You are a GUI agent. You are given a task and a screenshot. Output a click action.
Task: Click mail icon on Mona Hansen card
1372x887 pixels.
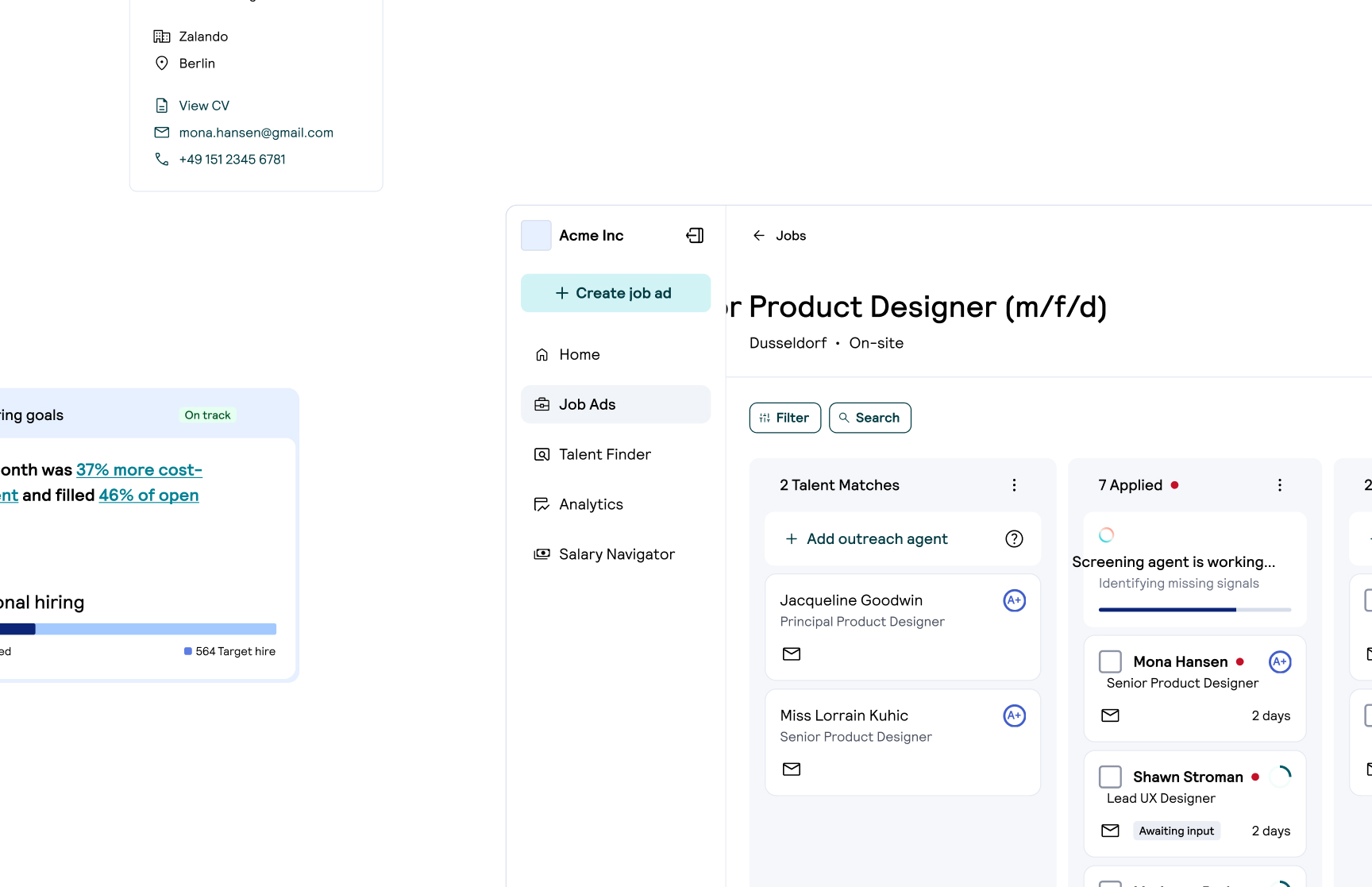click(1111, 715)
